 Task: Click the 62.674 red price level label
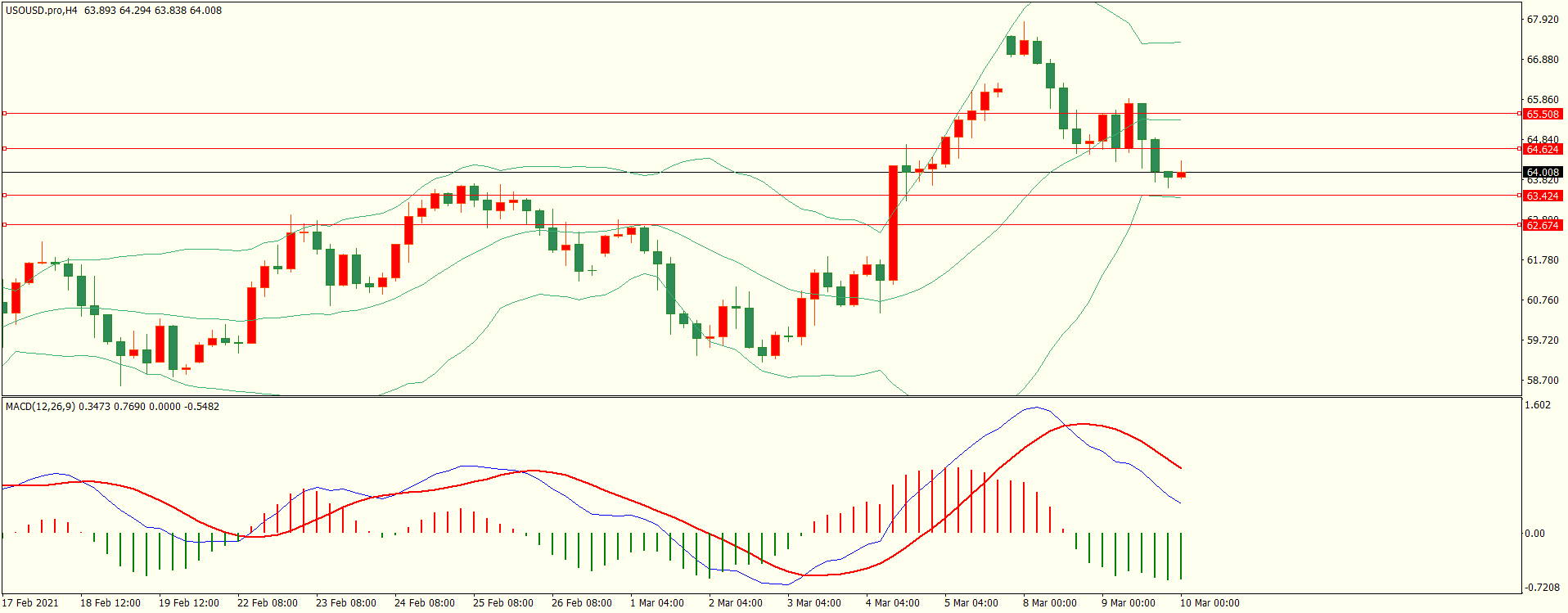(x=1543, y=226)
